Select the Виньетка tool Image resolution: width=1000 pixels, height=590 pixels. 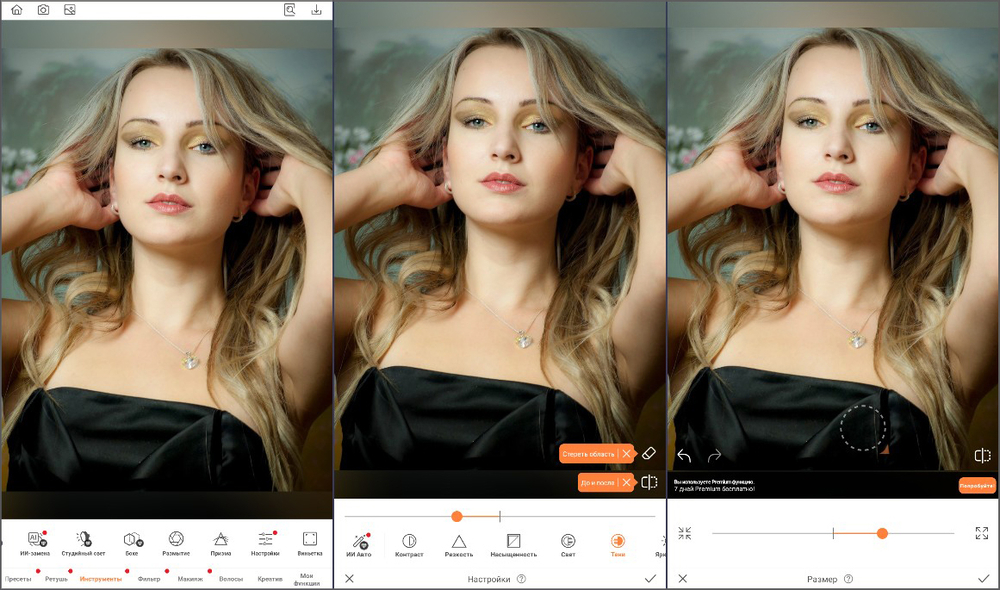(309, 539)
